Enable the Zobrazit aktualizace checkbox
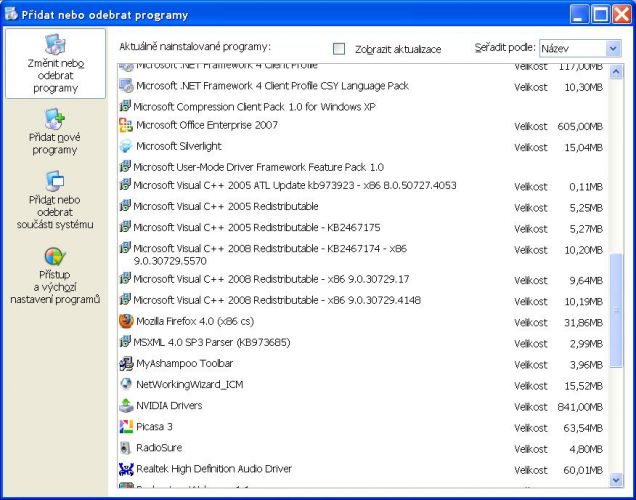Viewport: 636px width, 500px height. pos(339,49)
